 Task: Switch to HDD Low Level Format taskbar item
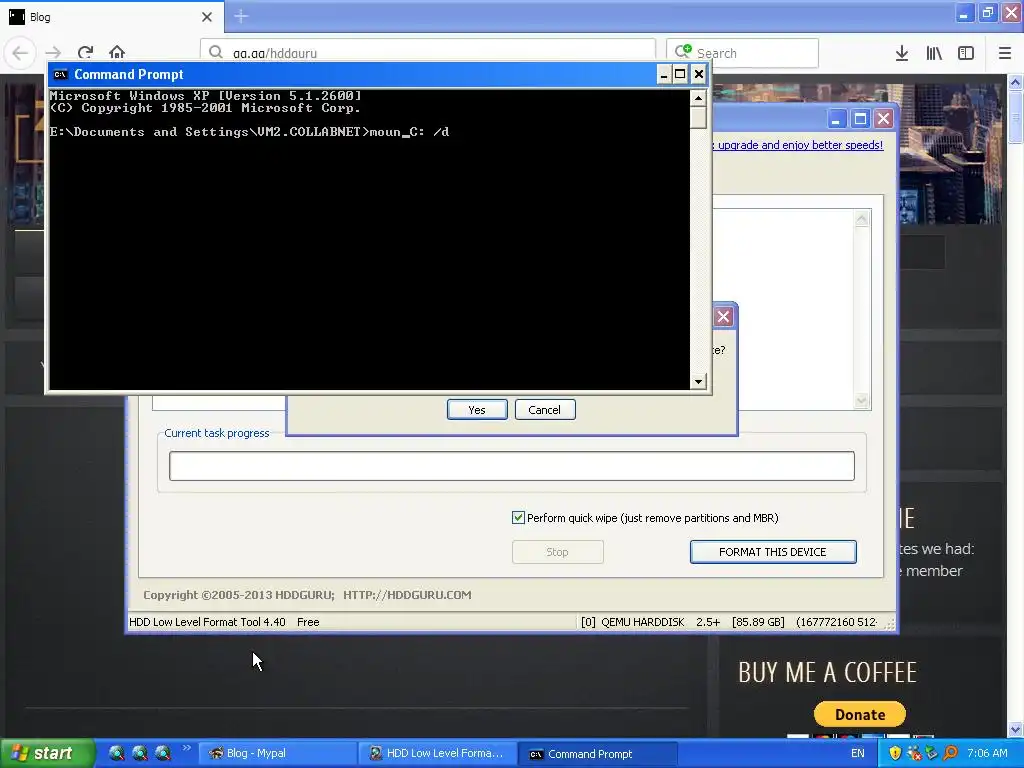click(x=438, y=753)
